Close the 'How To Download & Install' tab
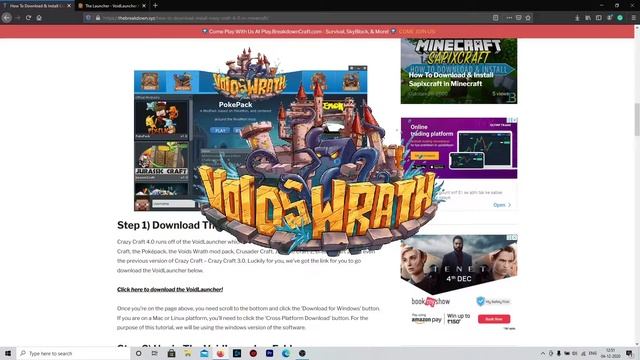The image size is (640, 360). pyautogui.click(x=69, y=6)
